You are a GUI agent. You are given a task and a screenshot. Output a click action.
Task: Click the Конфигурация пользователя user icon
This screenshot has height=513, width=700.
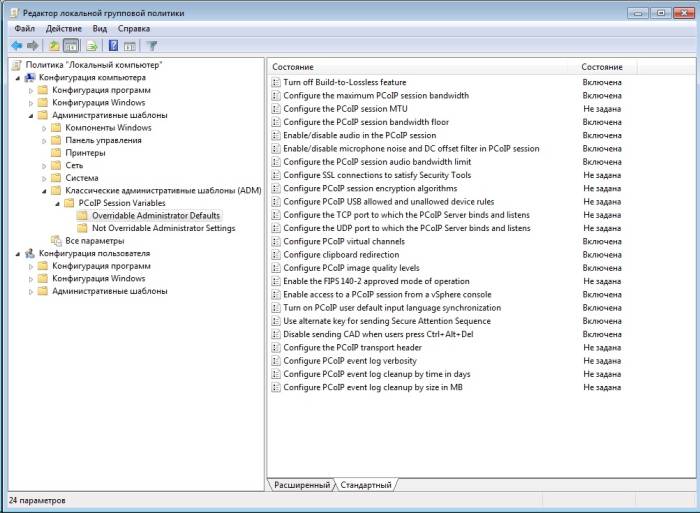point(30,254)
